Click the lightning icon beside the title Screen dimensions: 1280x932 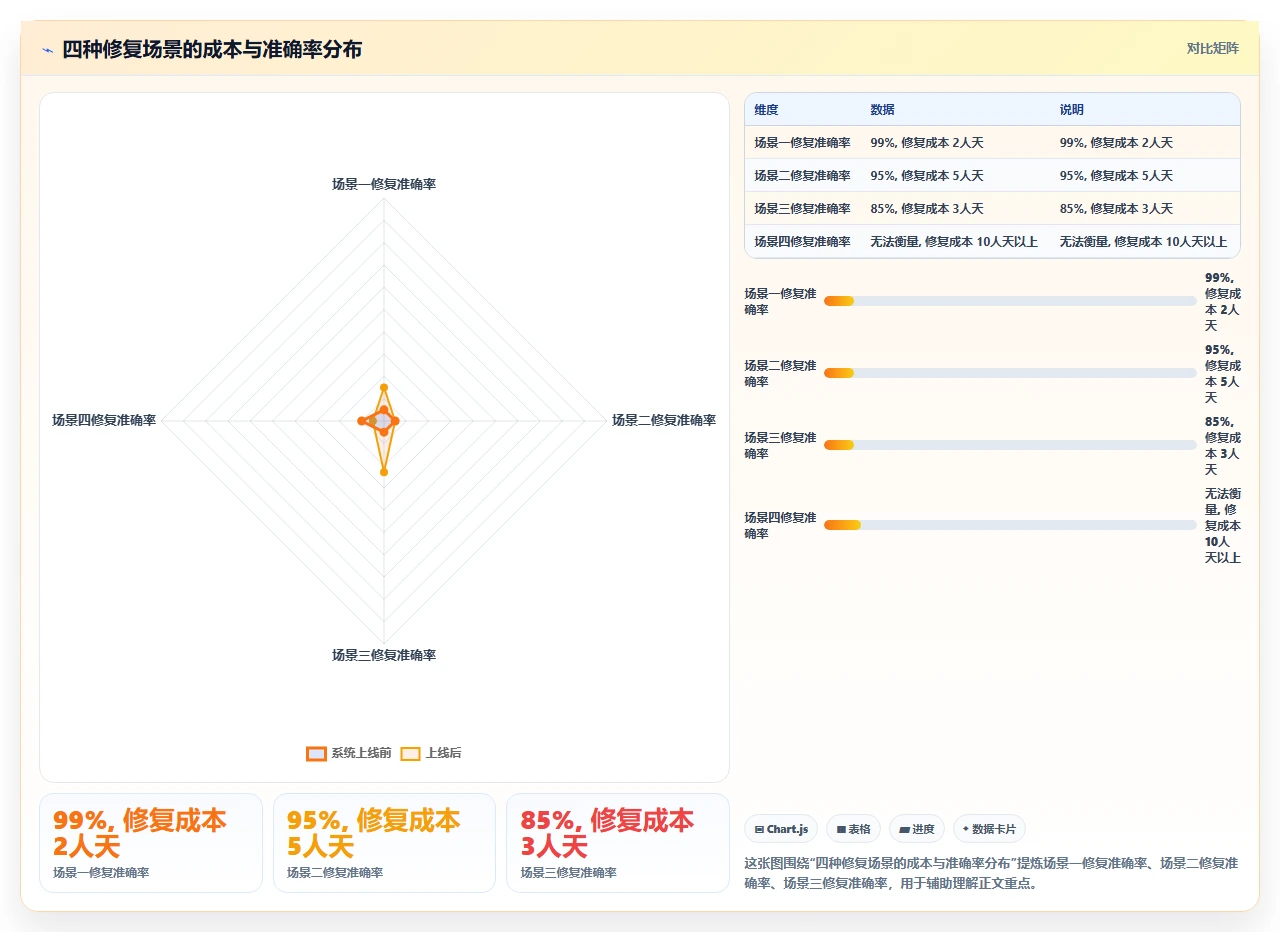(48, 50)
